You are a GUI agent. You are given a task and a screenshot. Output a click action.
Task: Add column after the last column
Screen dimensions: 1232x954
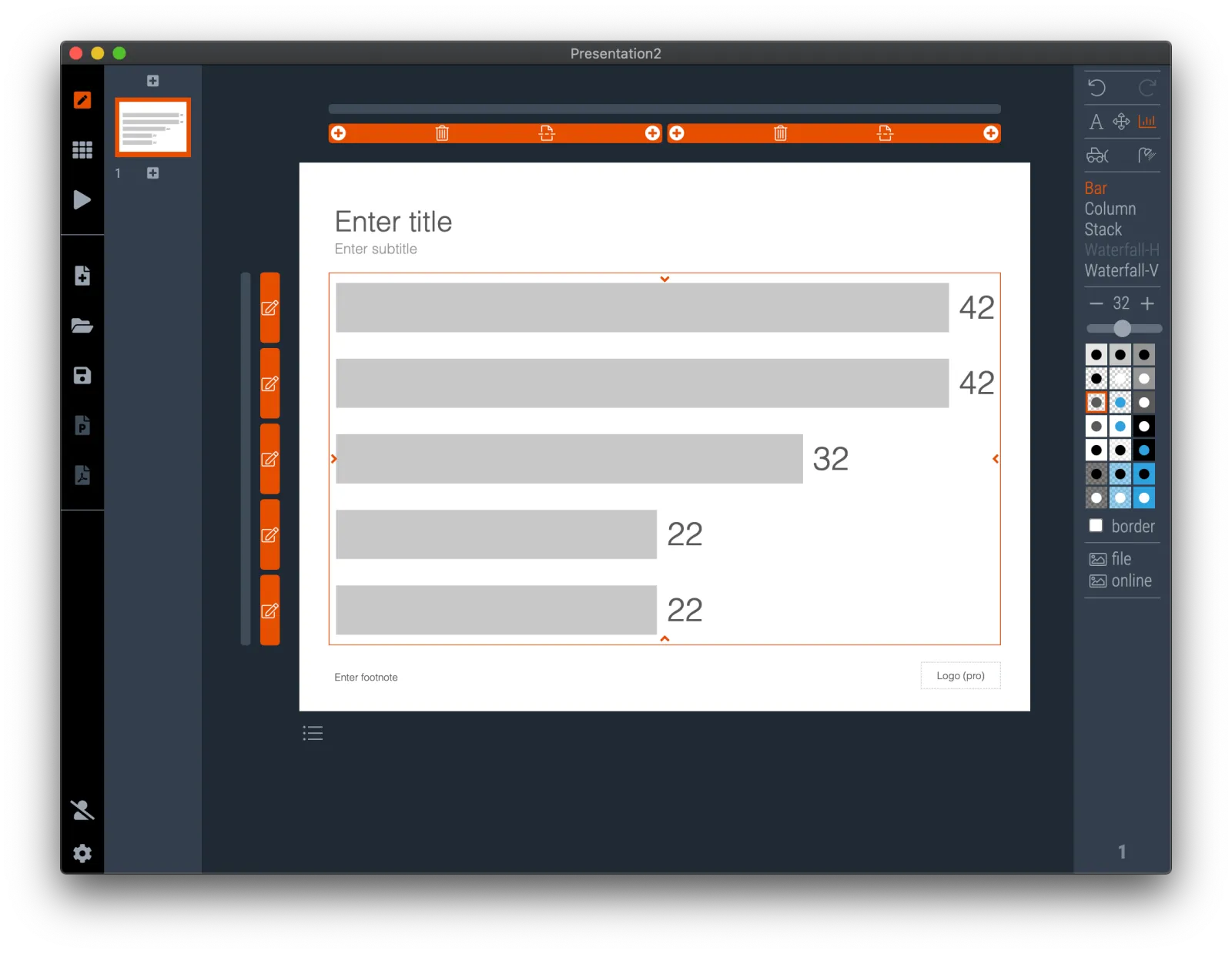pyautogui.click(x=990, y=133)
